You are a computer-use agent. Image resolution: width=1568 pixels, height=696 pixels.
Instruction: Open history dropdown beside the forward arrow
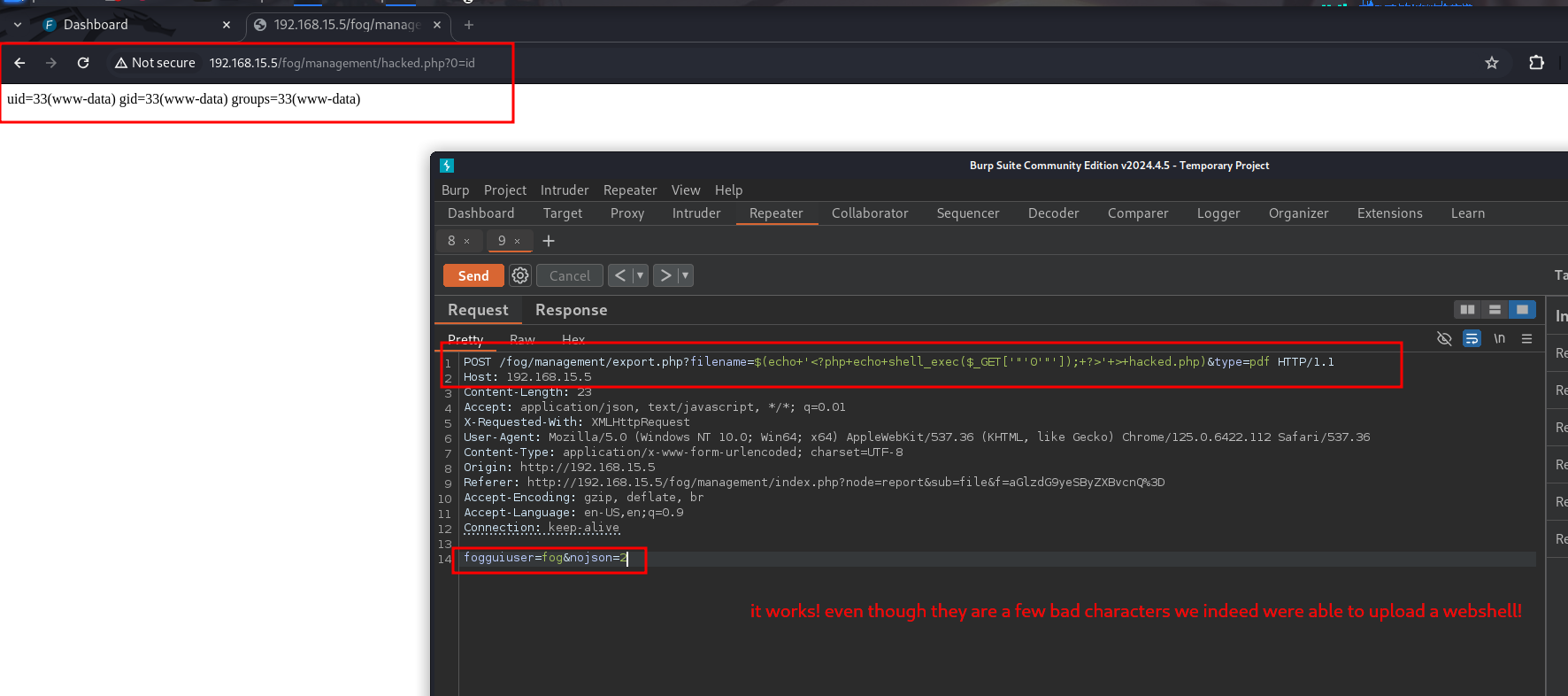pos(685,275)
